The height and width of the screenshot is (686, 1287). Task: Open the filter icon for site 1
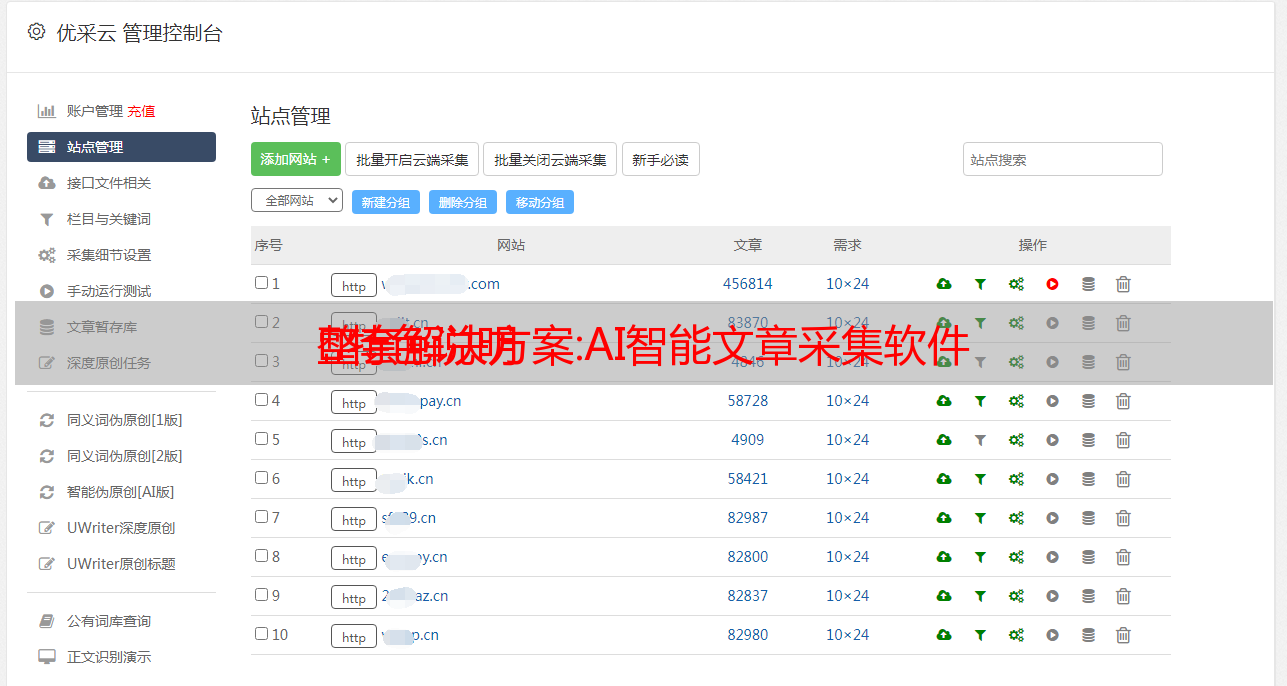pyautogui.click(x=980, y=284)
